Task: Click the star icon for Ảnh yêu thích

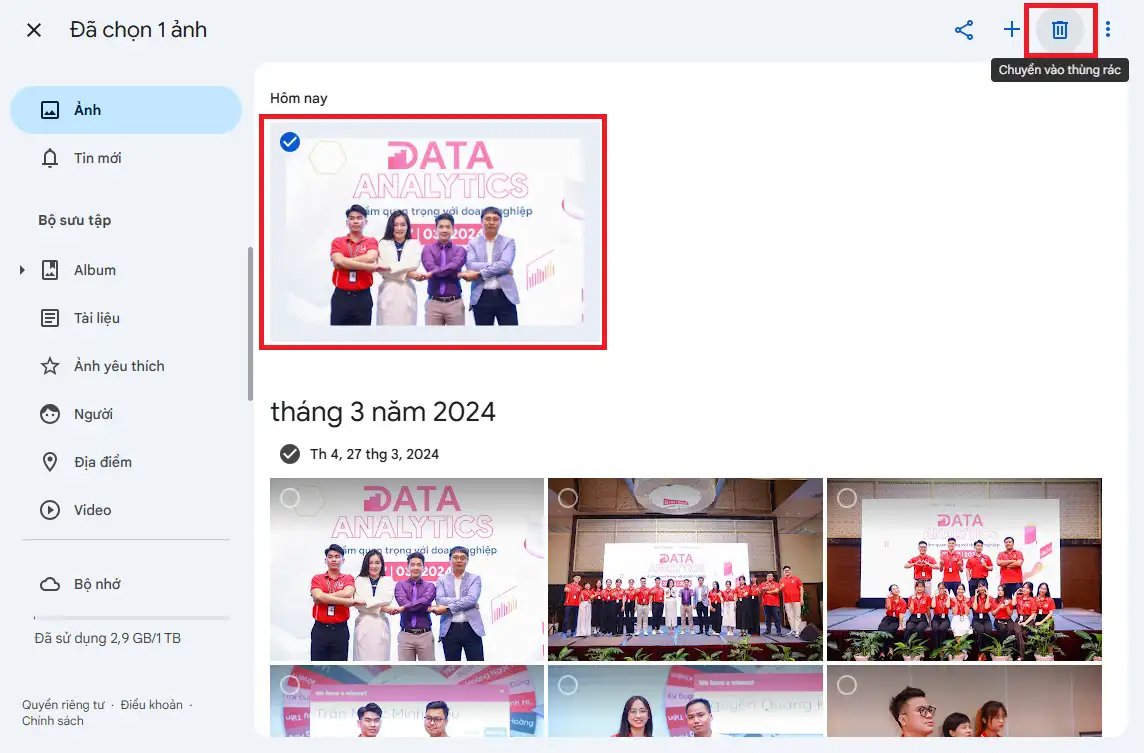Action: (50, 366)
